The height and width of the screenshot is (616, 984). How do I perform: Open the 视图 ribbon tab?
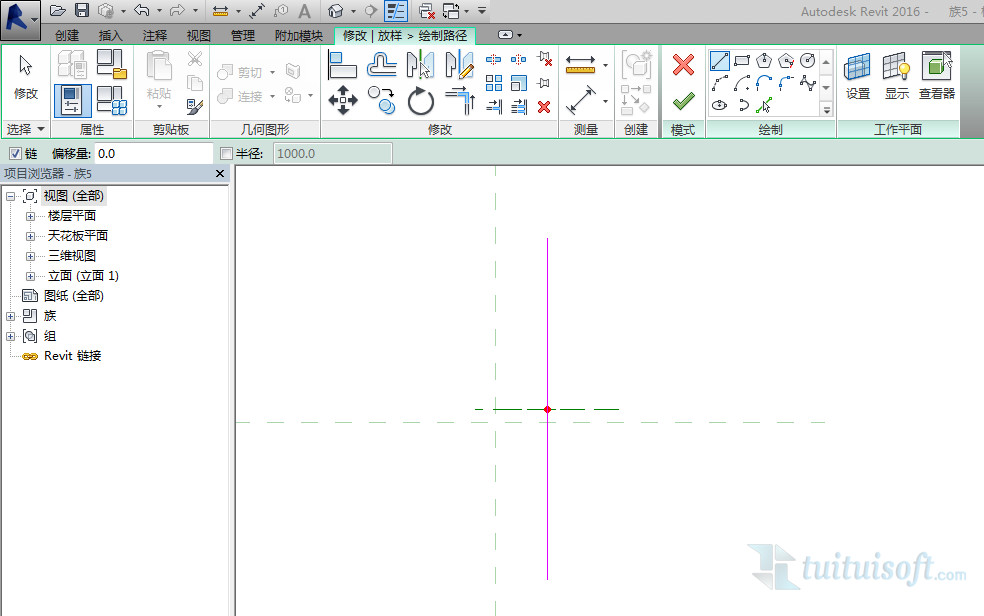[x=198, y=36]
